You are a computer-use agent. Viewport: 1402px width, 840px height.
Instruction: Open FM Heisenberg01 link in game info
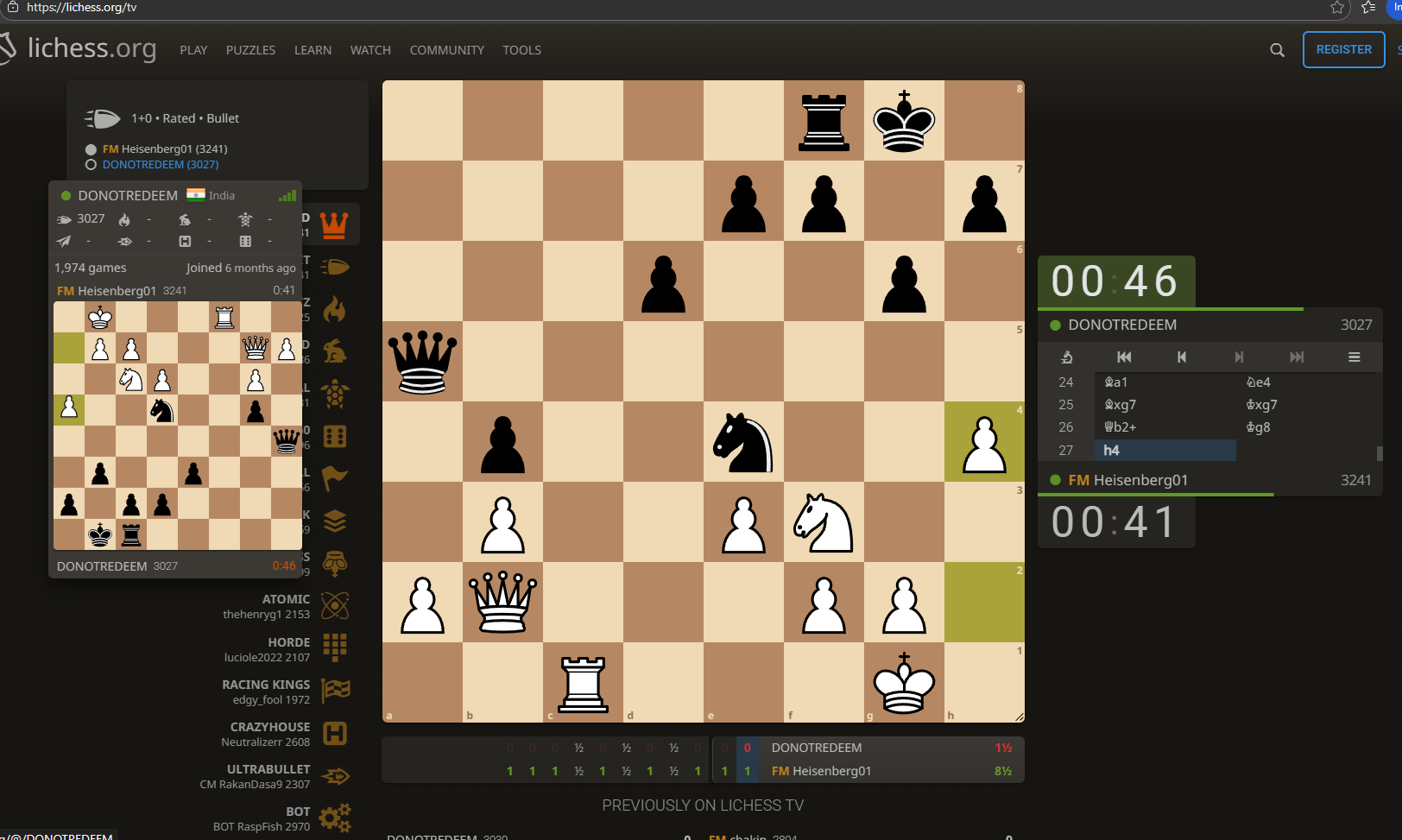[x=165, y=149]
